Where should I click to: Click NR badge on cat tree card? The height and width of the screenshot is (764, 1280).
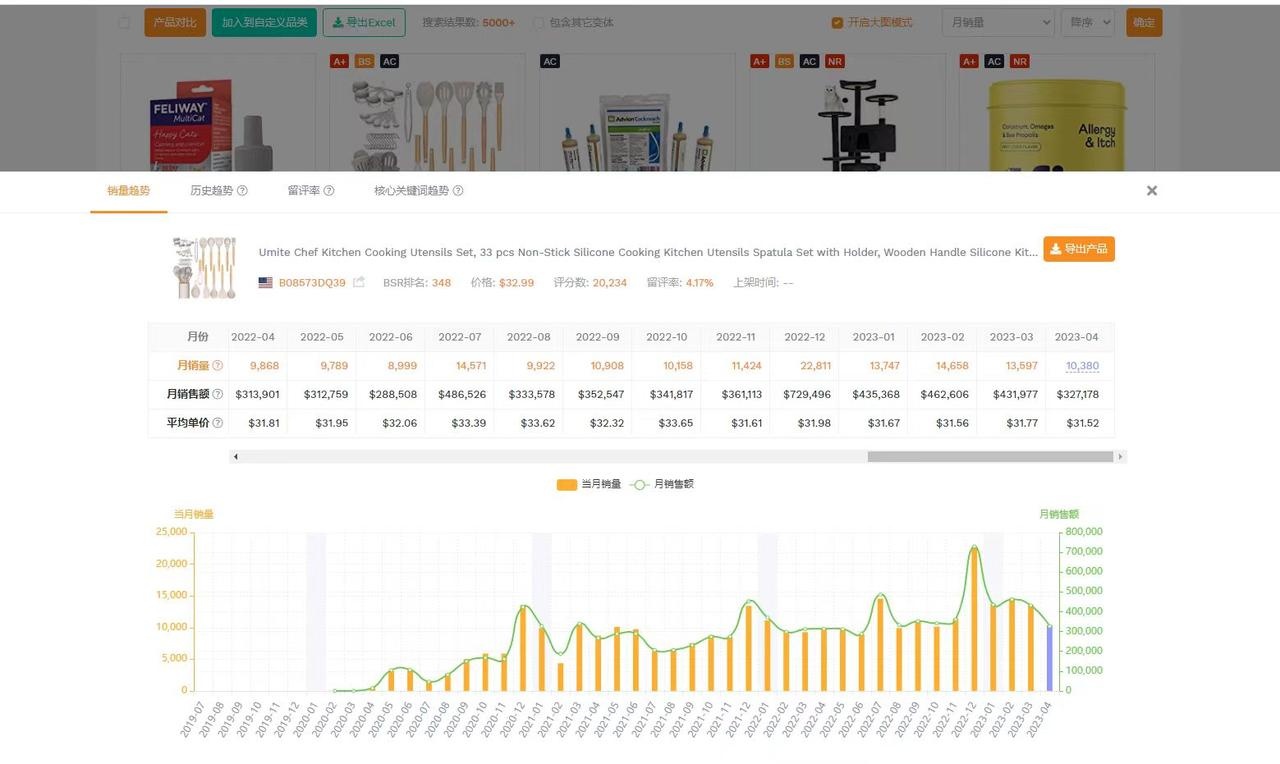point(834,61)
